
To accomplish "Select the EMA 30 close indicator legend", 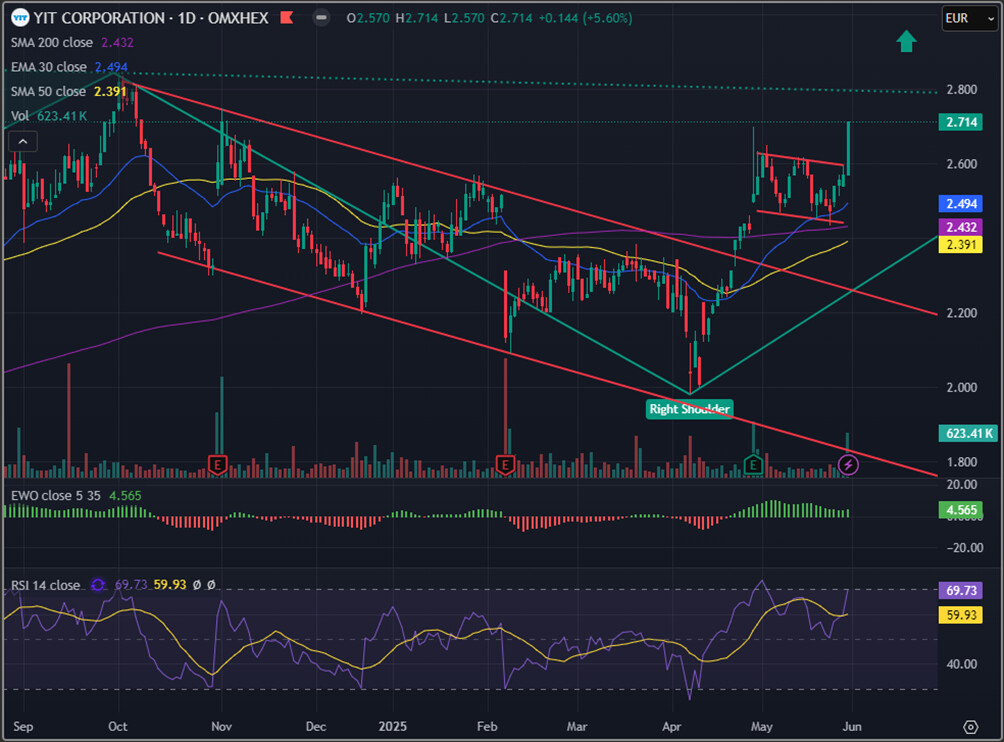I will pos(48,67).
